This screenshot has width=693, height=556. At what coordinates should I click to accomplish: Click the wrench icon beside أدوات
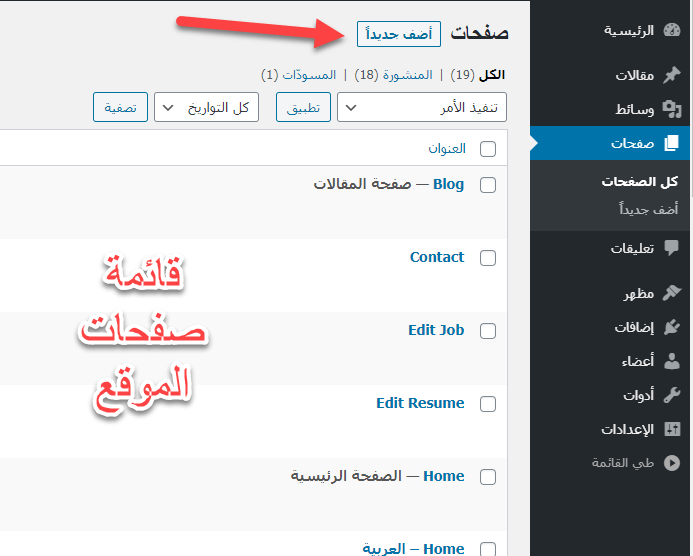tap(672, 395)
